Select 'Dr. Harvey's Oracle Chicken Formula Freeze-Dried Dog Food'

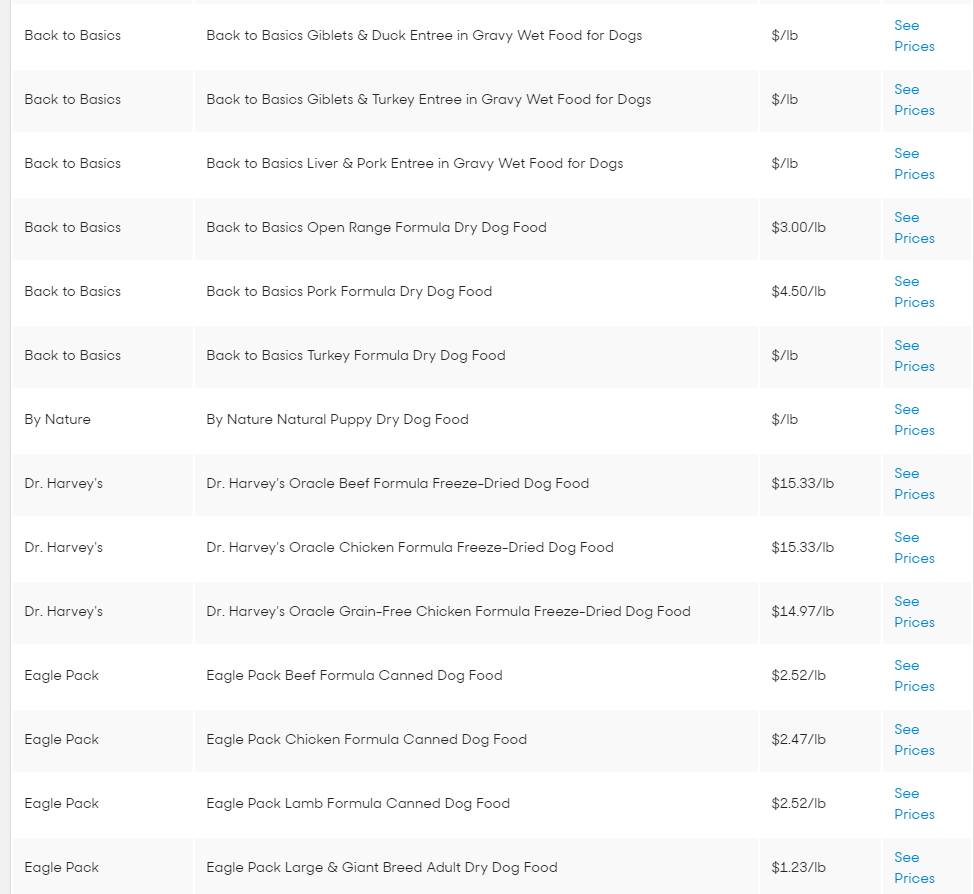[410, 547]
